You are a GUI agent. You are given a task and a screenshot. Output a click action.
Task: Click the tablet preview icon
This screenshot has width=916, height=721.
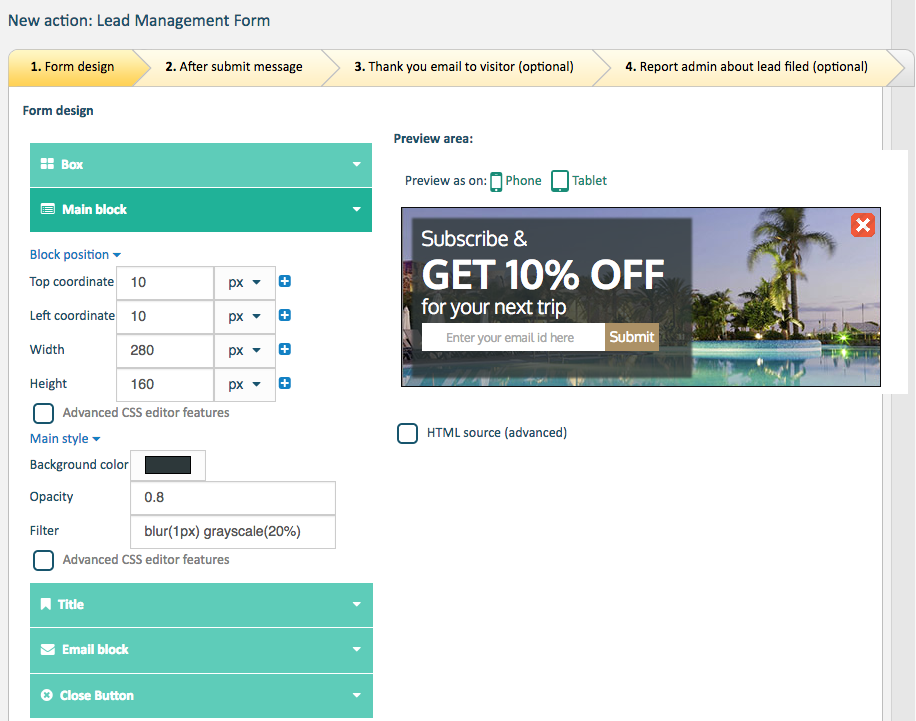click(560, 181)
